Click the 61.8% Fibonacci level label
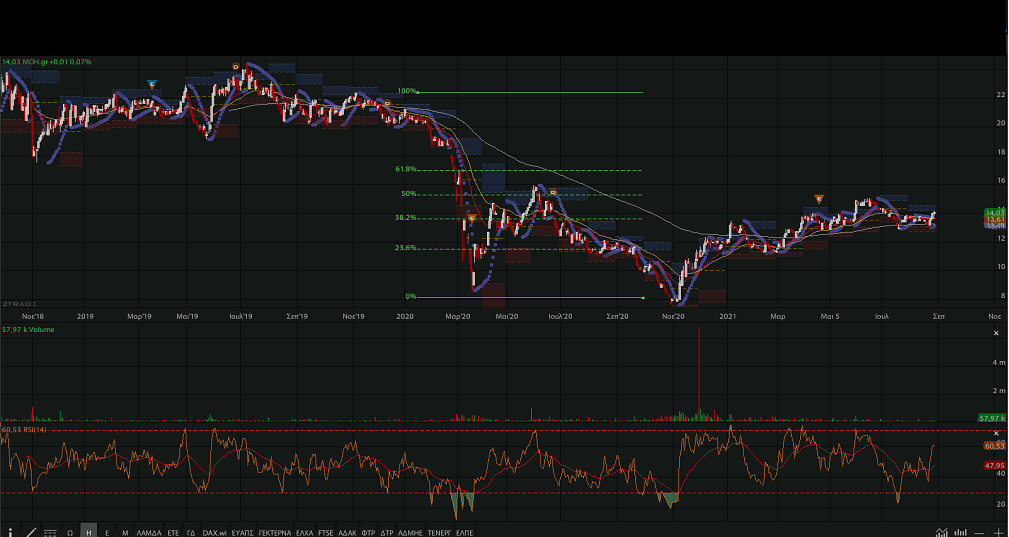This screenshot has height=537, width=1009. pyautogui.click(x=405, y=169)
